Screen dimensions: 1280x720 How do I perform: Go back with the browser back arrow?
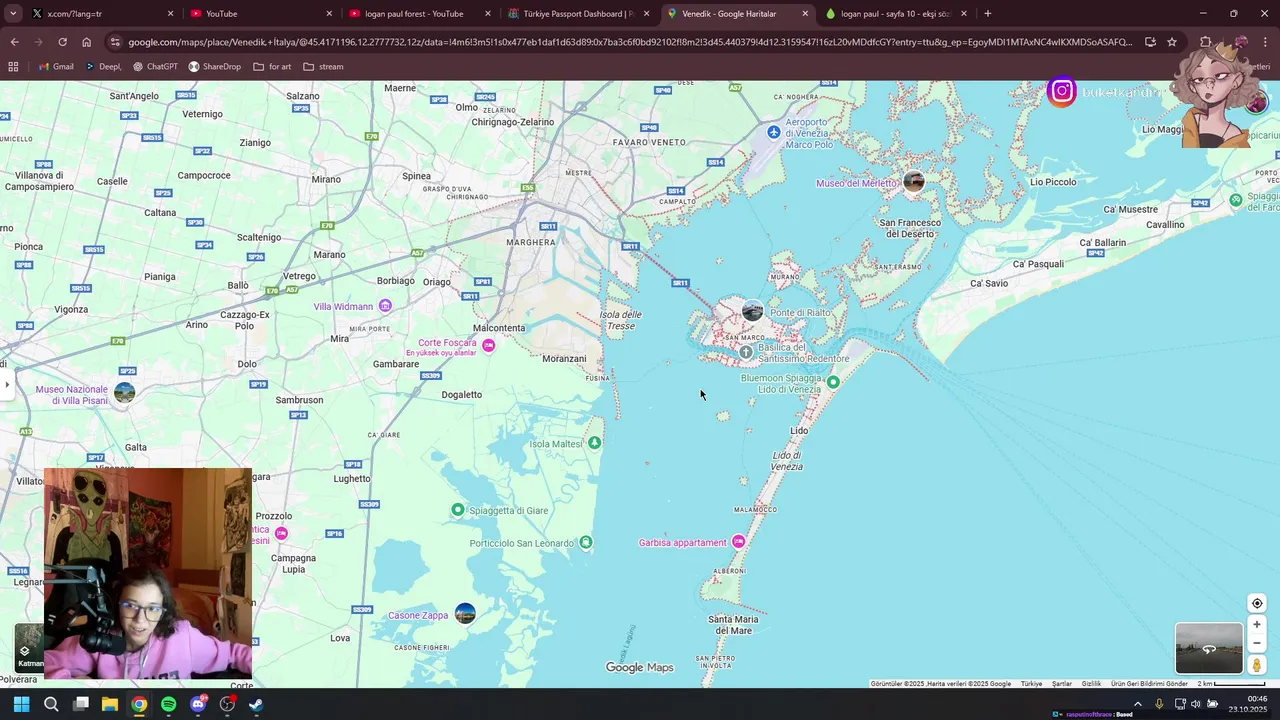tap(14, 42)
